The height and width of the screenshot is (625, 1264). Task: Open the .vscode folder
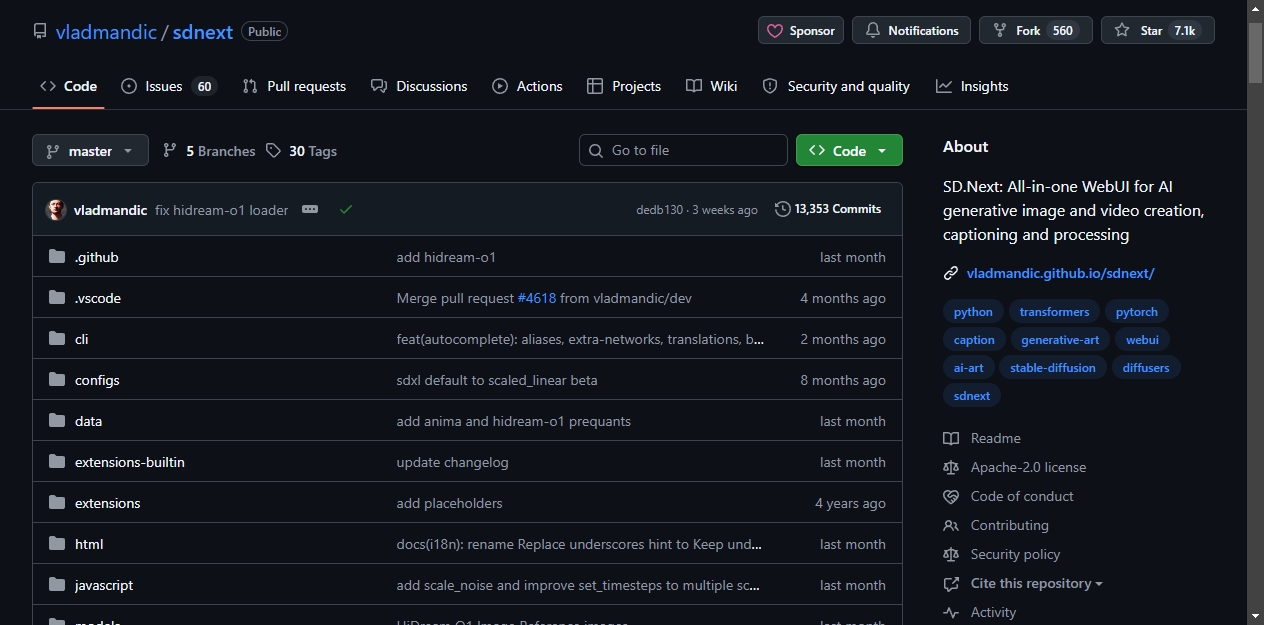click(x=98, y=298)
